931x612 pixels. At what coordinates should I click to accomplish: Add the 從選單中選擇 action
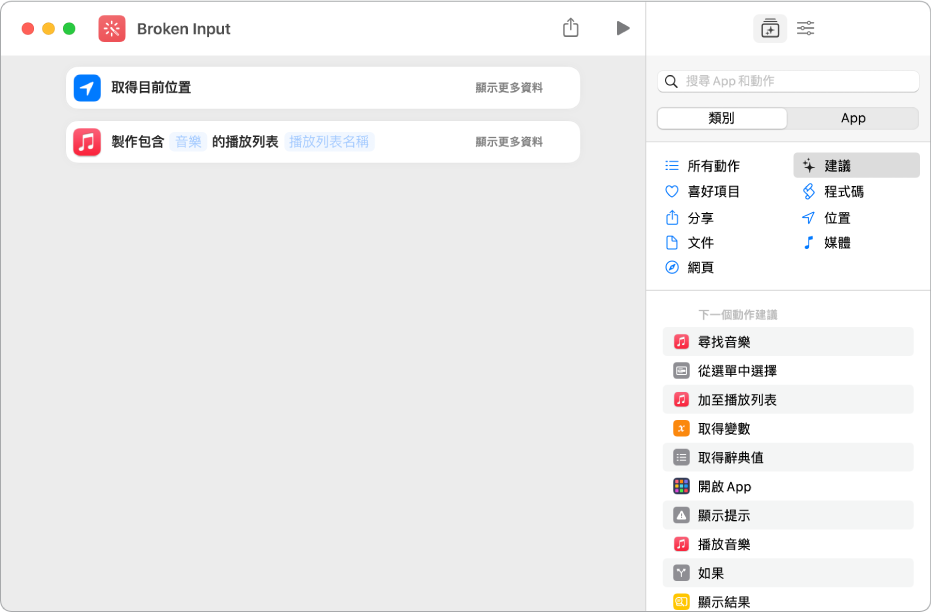point(788,371)
